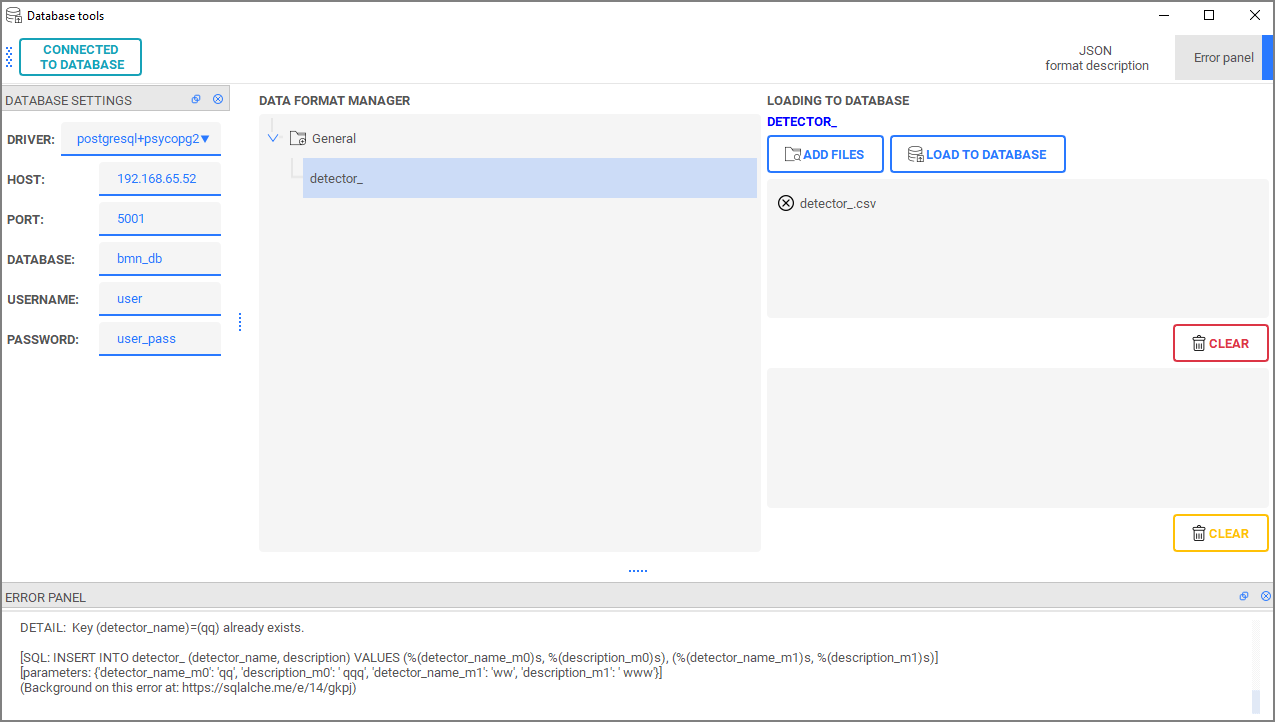Collapse the General tree node
The image size is (1275, 722).
(x=273, y=139)
